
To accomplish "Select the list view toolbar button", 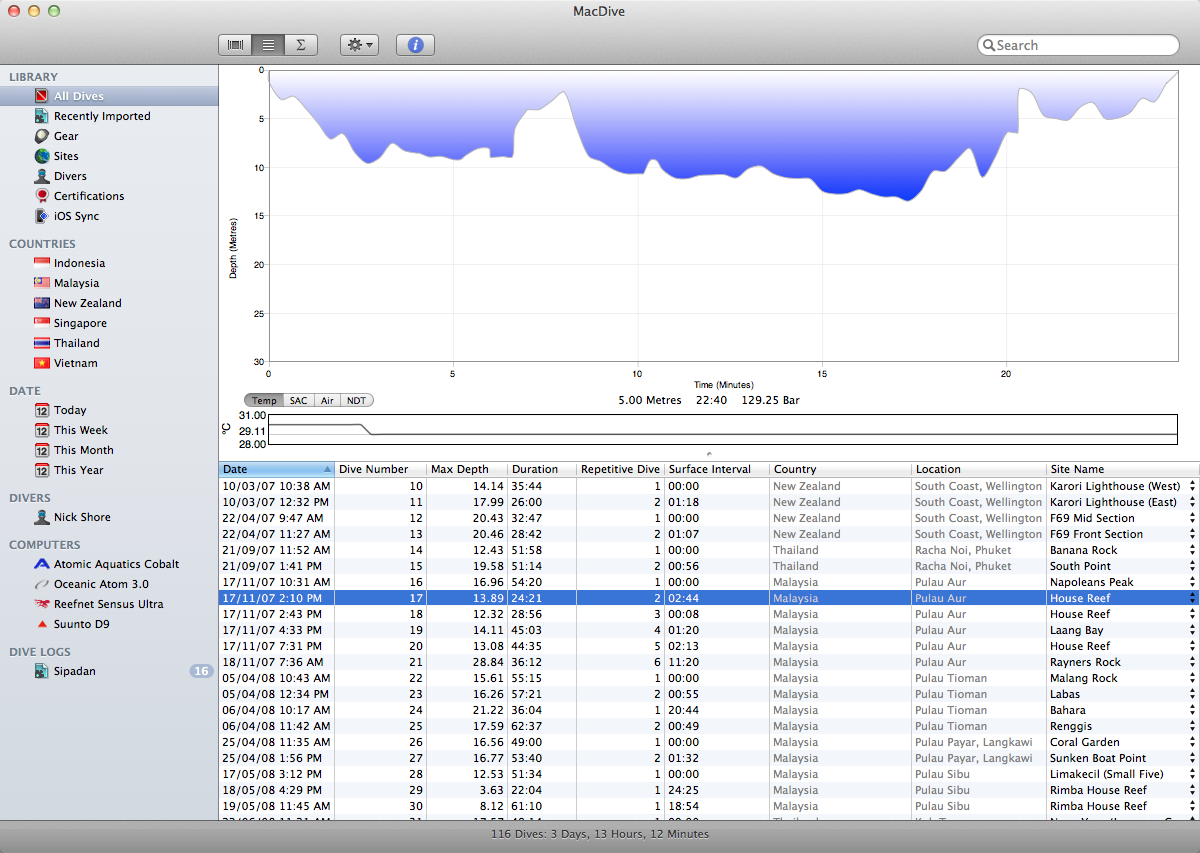I will click(268, 45).
